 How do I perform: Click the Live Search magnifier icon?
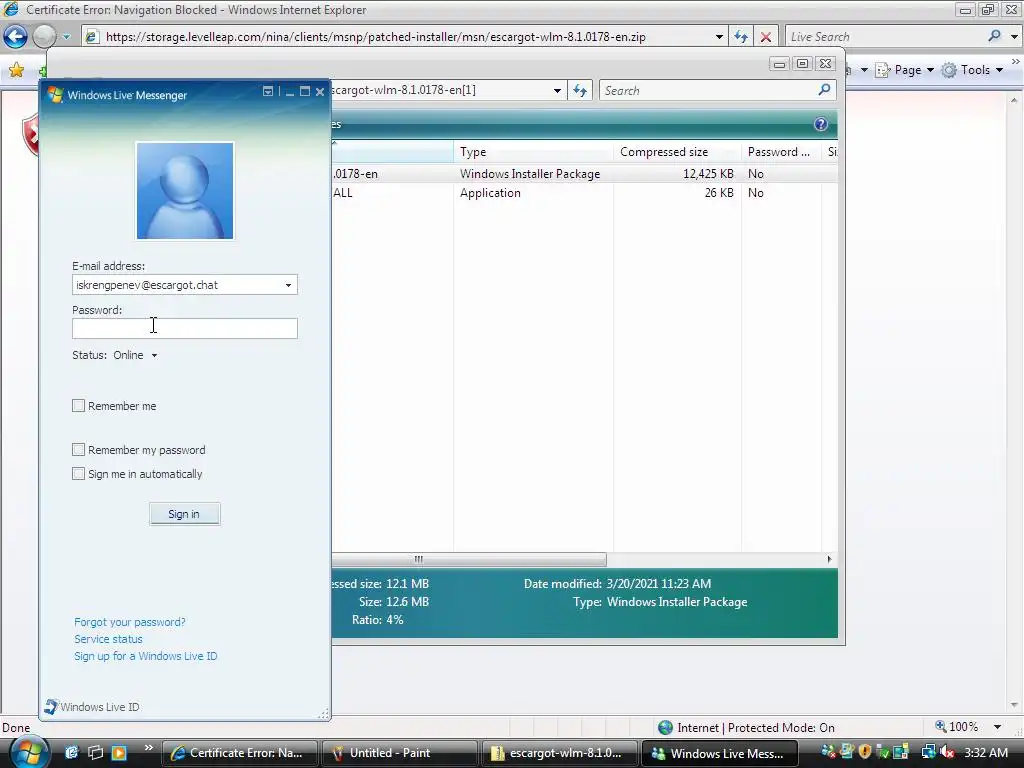tap(995, 36)
